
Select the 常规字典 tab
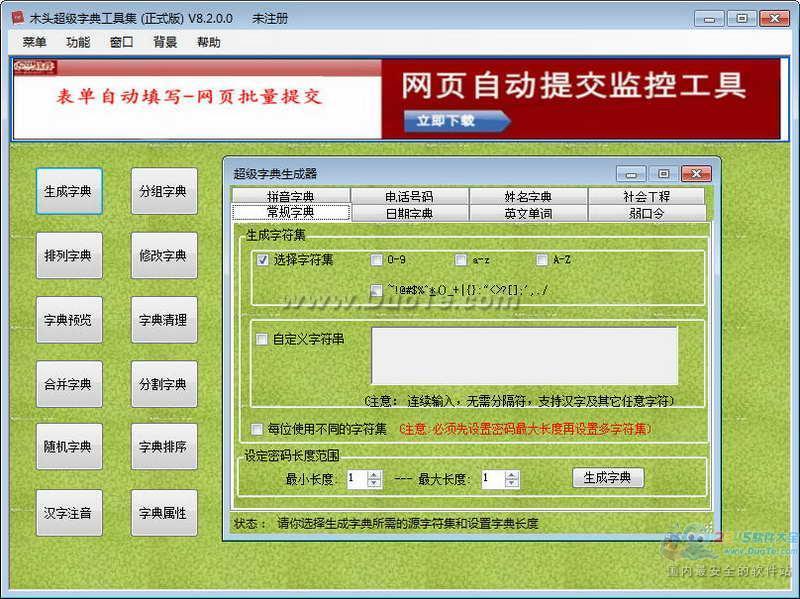(291, 212)
